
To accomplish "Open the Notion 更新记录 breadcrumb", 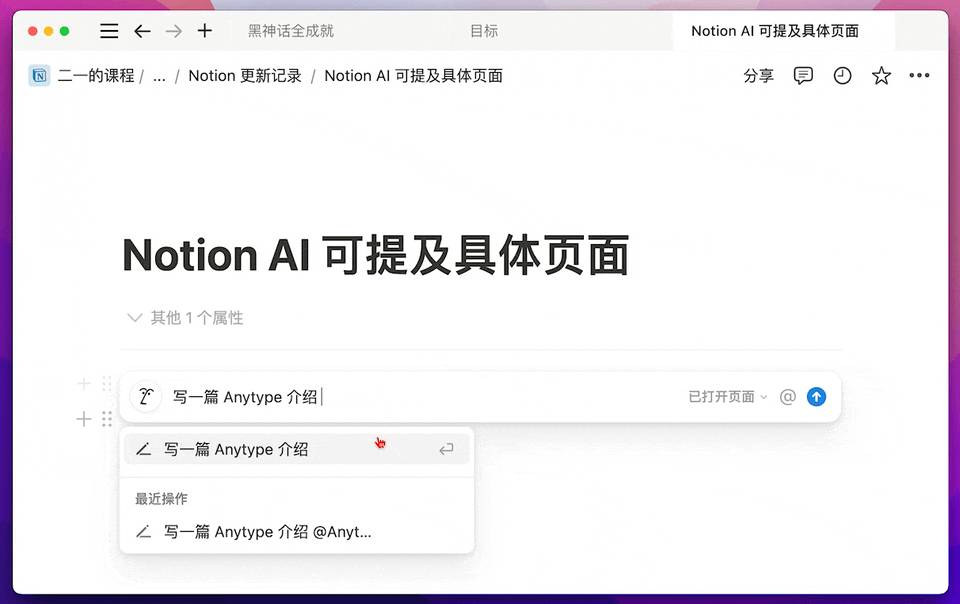I will tap(245, 76).
